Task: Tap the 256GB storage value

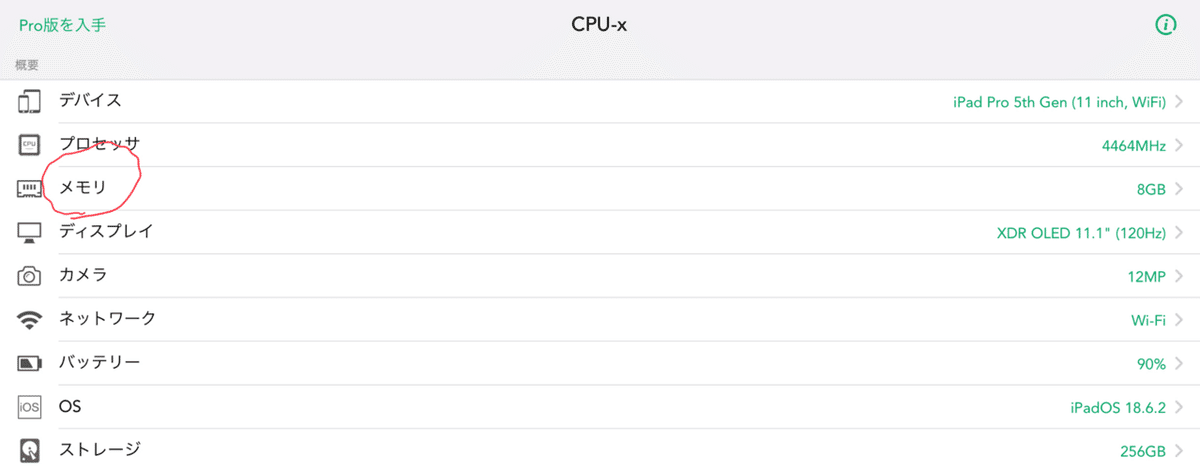Action: [1144, 451]
